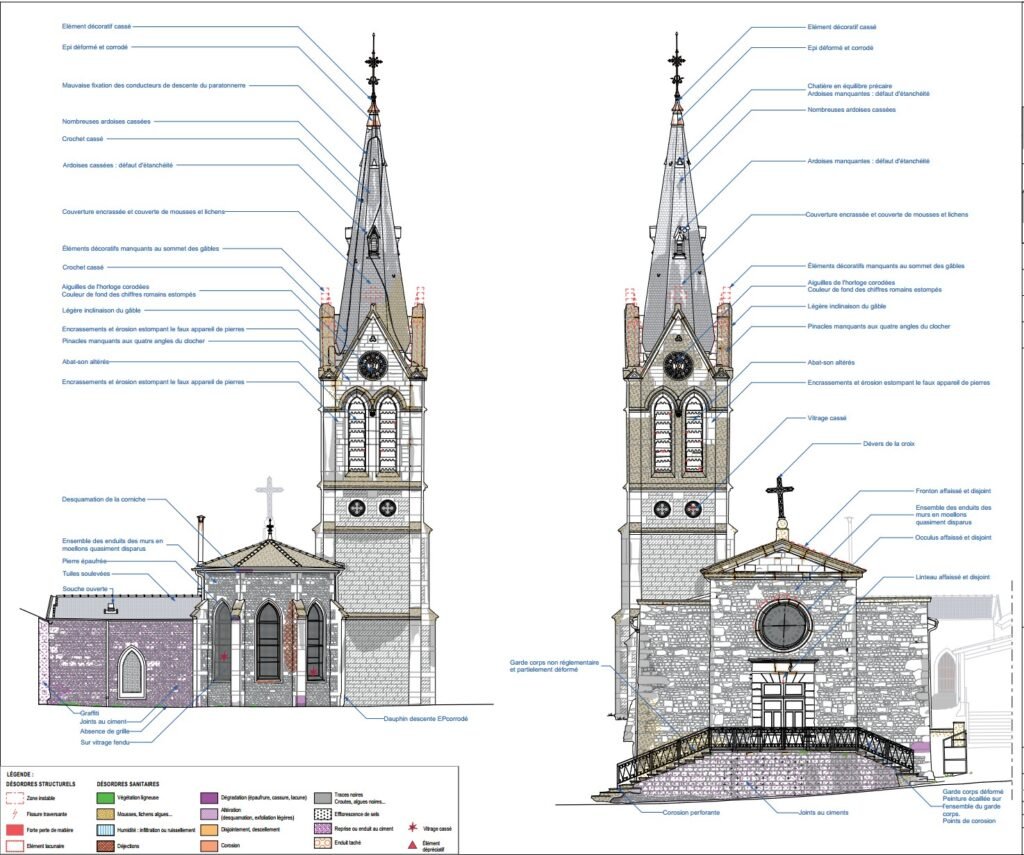
Task: Click the red star Vitrage cassé legend symbol
Action: click(413, 828)
